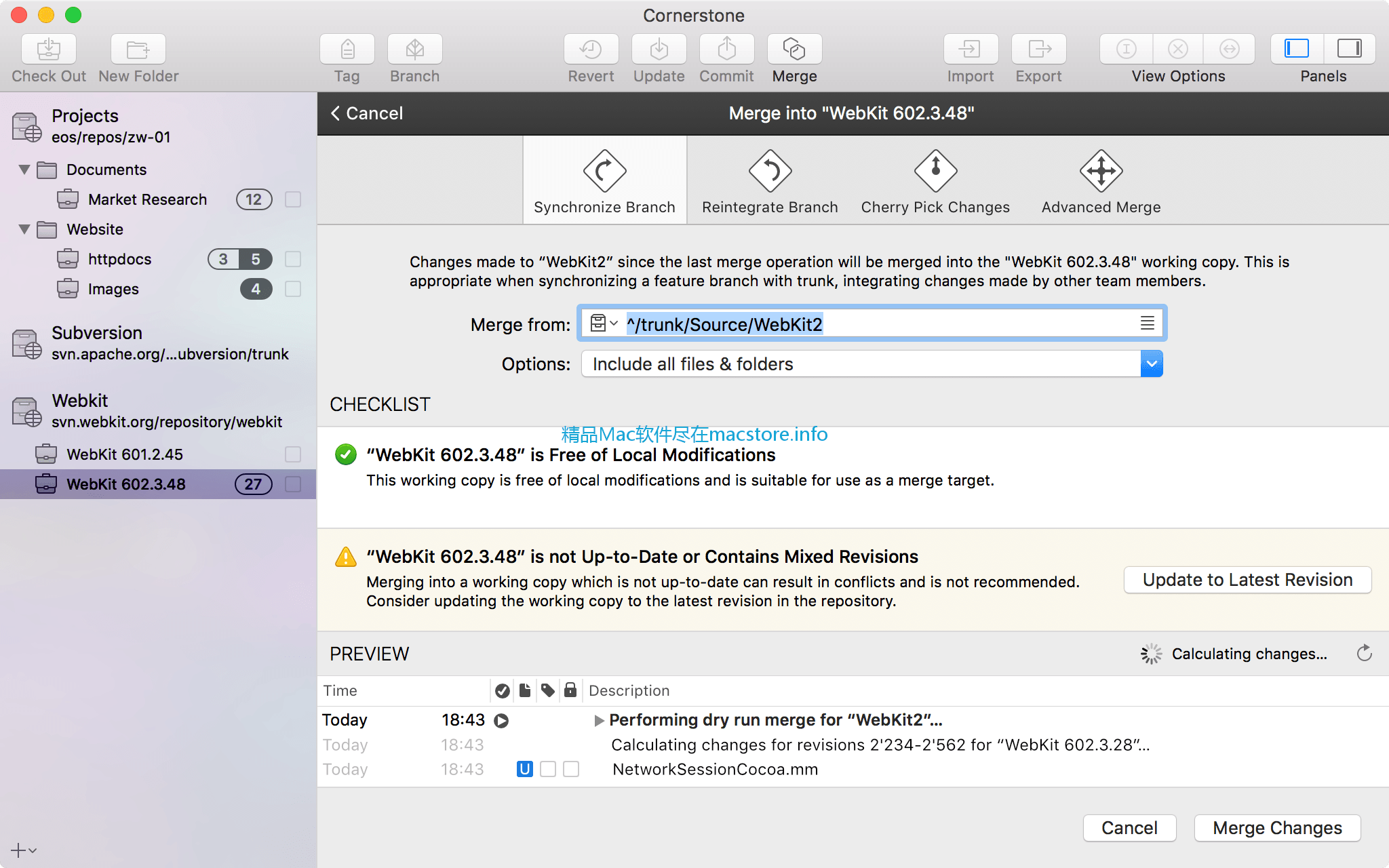Click the Update toolbar icon
The image size is (1389, 868).
tap(659, 50)
